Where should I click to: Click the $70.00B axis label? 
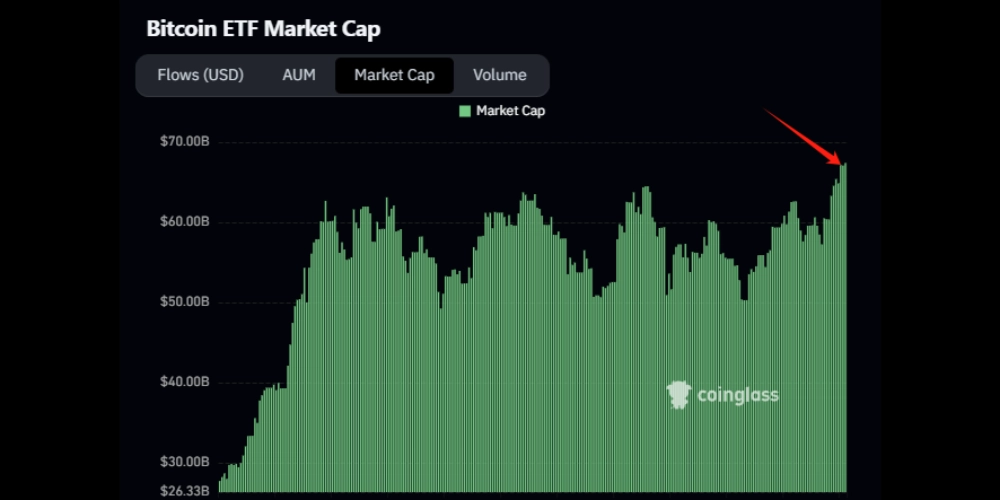click(184, 141)
